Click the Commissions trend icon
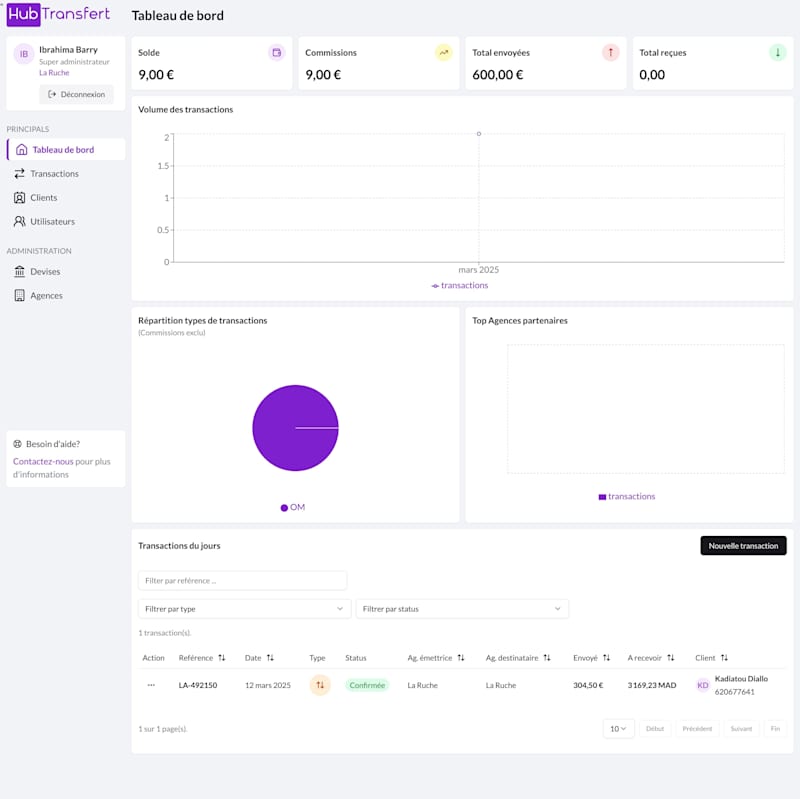 [x=443, y=53]
